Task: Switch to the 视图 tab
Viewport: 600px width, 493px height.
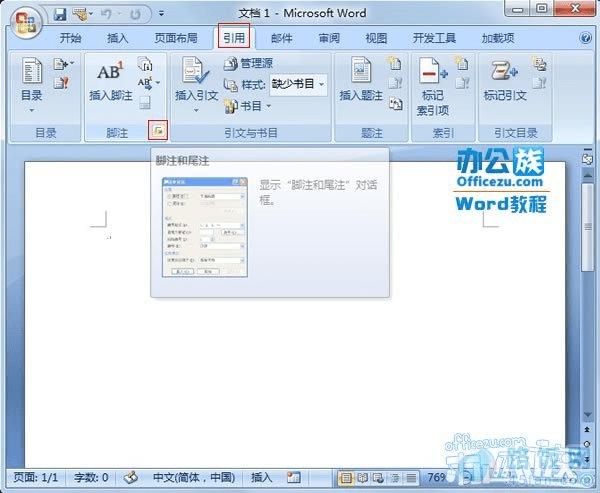Action: tap(376, 38)
